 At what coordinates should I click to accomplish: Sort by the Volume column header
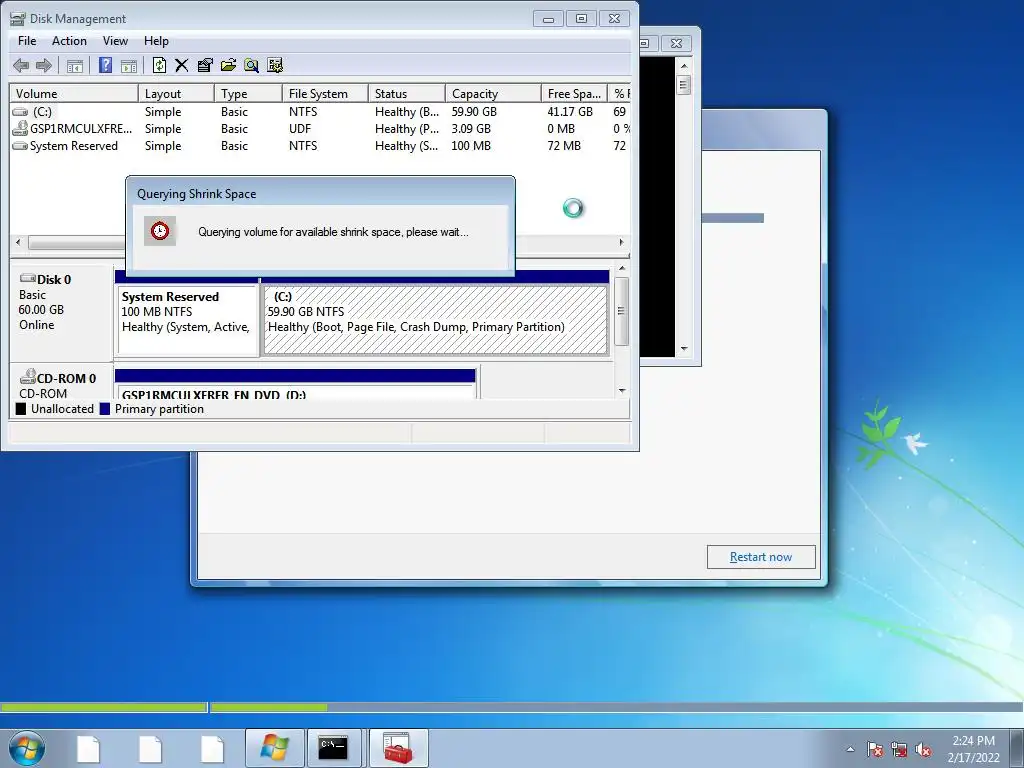(x=73, y=93)
